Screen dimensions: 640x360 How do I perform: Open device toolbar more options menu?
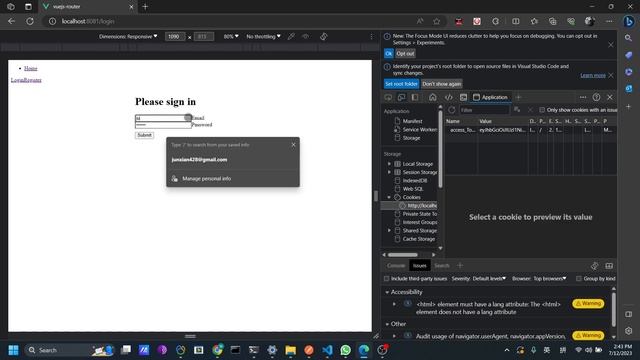pyautogui.click(x=371, y=36)
